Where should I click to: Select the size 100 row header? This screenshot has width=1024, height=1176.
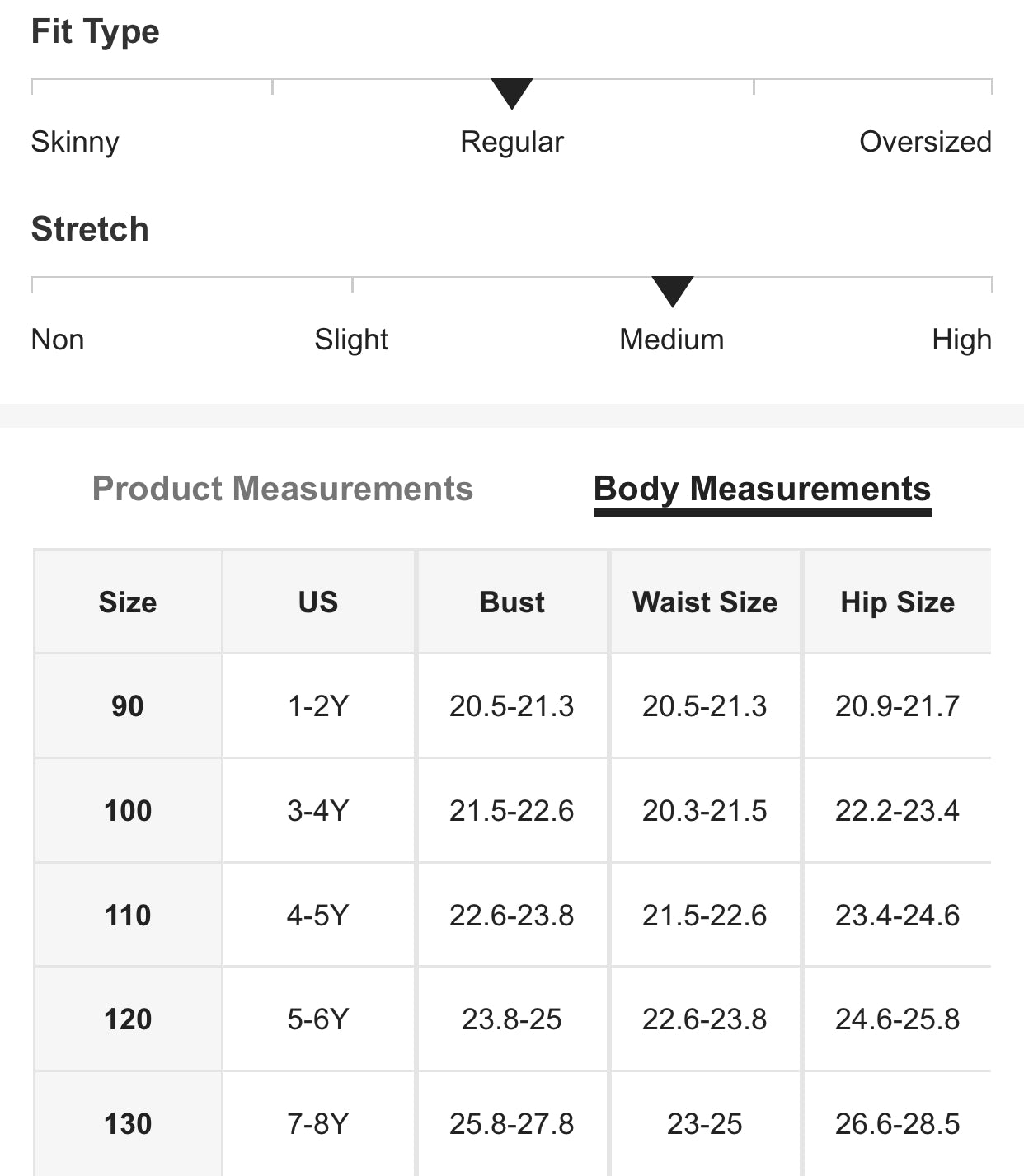click(x=128, y=811)
